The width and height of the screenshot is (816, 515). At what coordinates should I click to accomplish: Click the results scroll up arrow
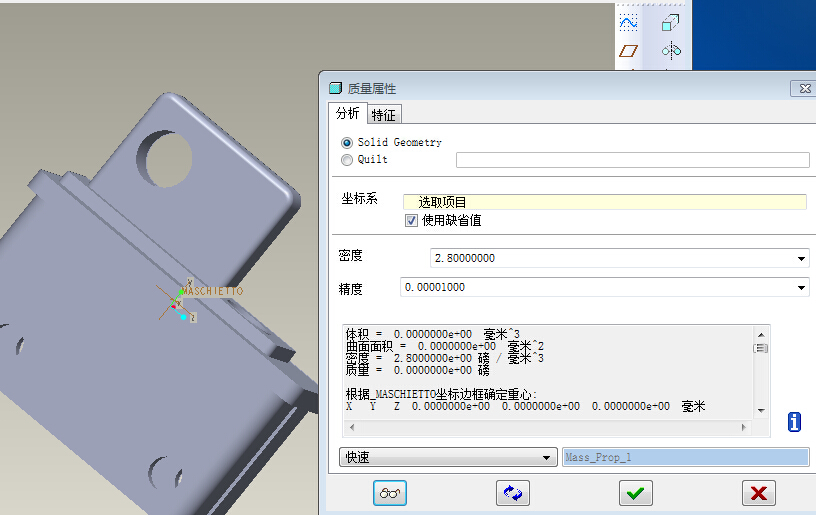761,334
